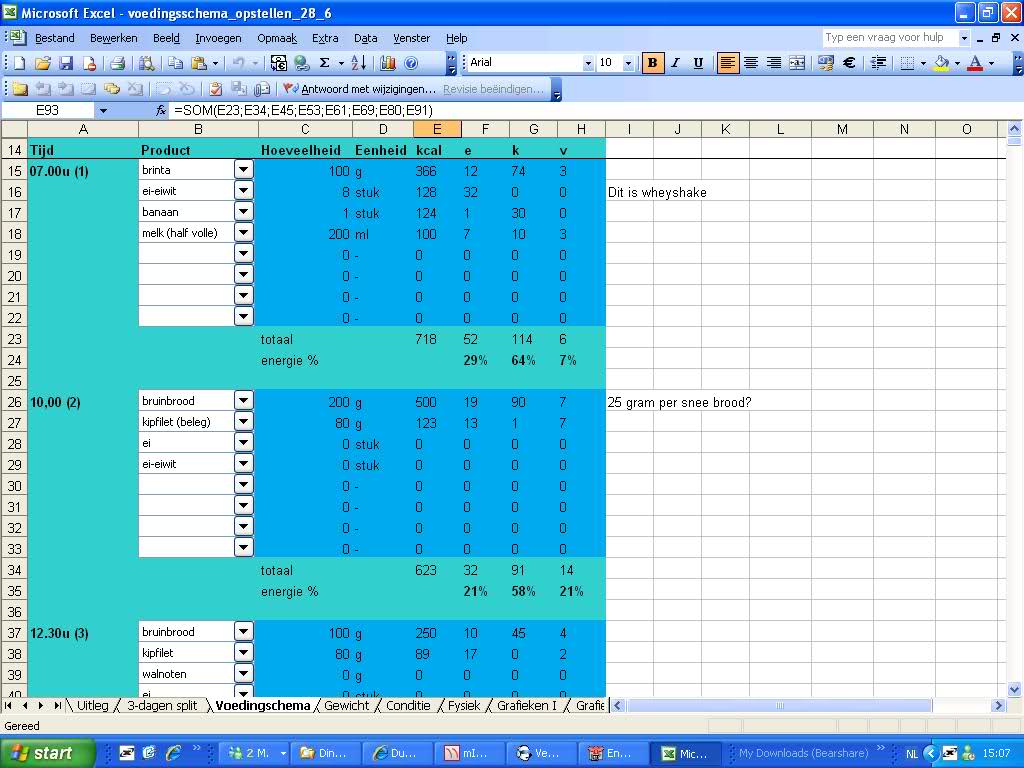Open the Microsoft Excel Help icon
Viewport: 1024px width, 768px height.
[x=411, y=63]
